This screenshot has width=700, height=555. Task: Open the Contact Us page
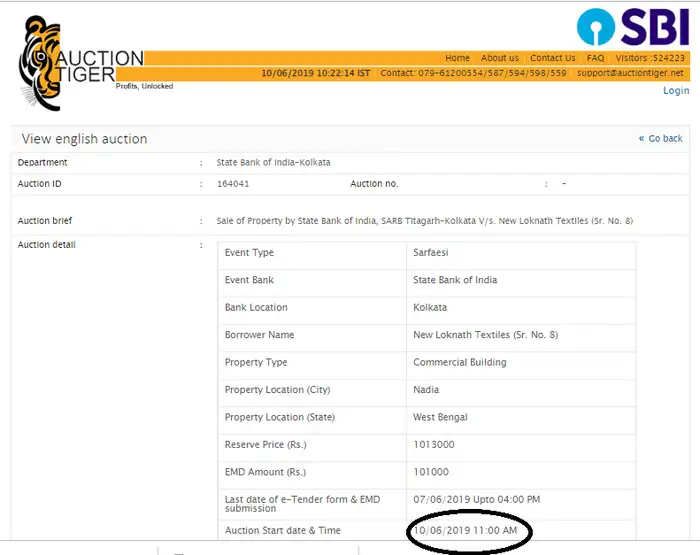(x=552, y=58)
